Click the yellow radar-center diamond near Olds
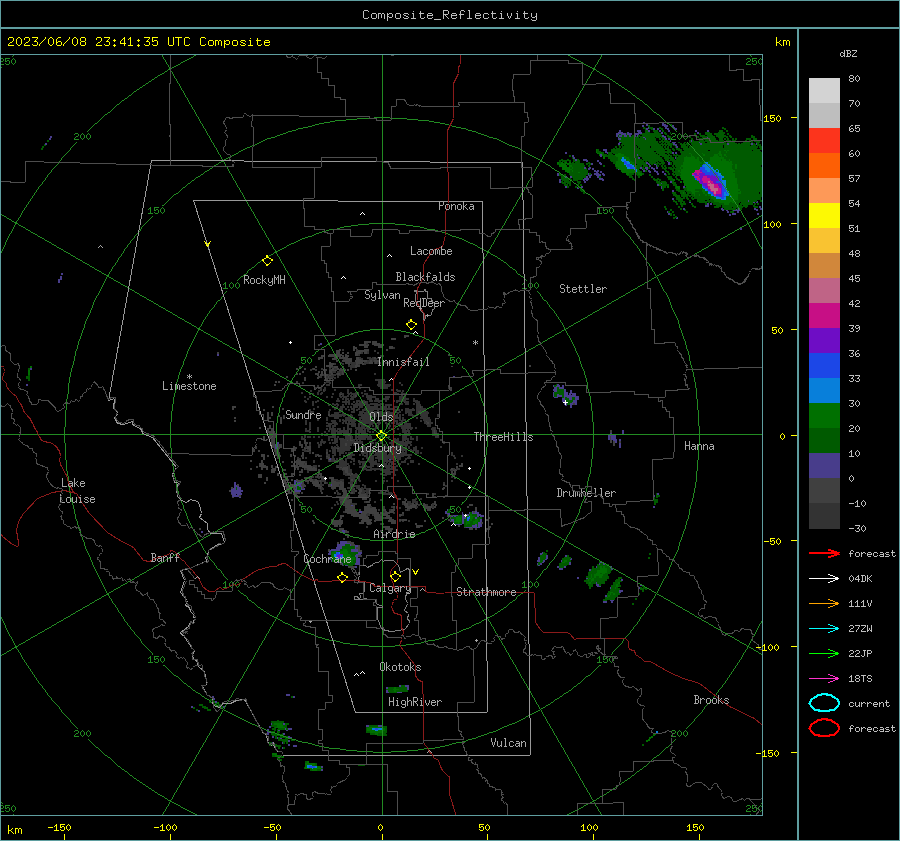The width and height of the screenshot is (900, 841). point(382,436)
